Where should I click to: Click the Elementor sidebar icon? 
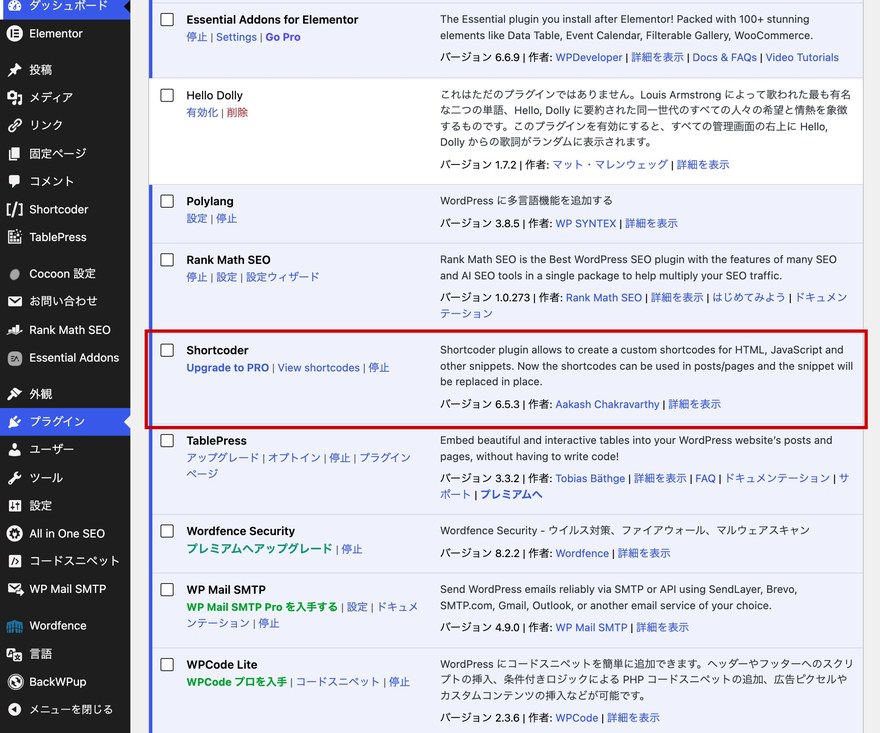pyautogui.click(x=15, y=34)
